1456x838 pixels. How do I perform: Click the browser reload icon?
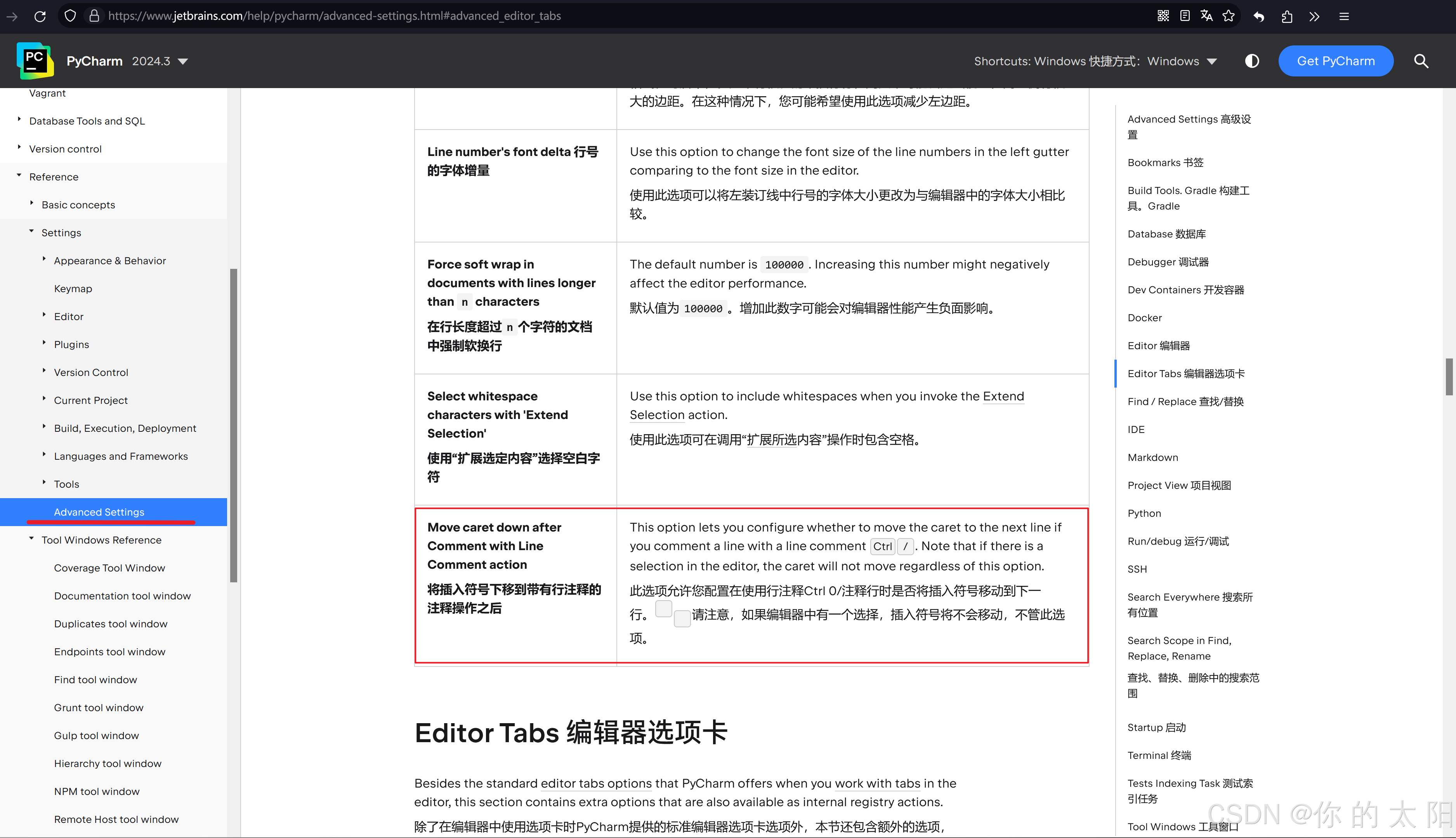[x=40, y=16]
